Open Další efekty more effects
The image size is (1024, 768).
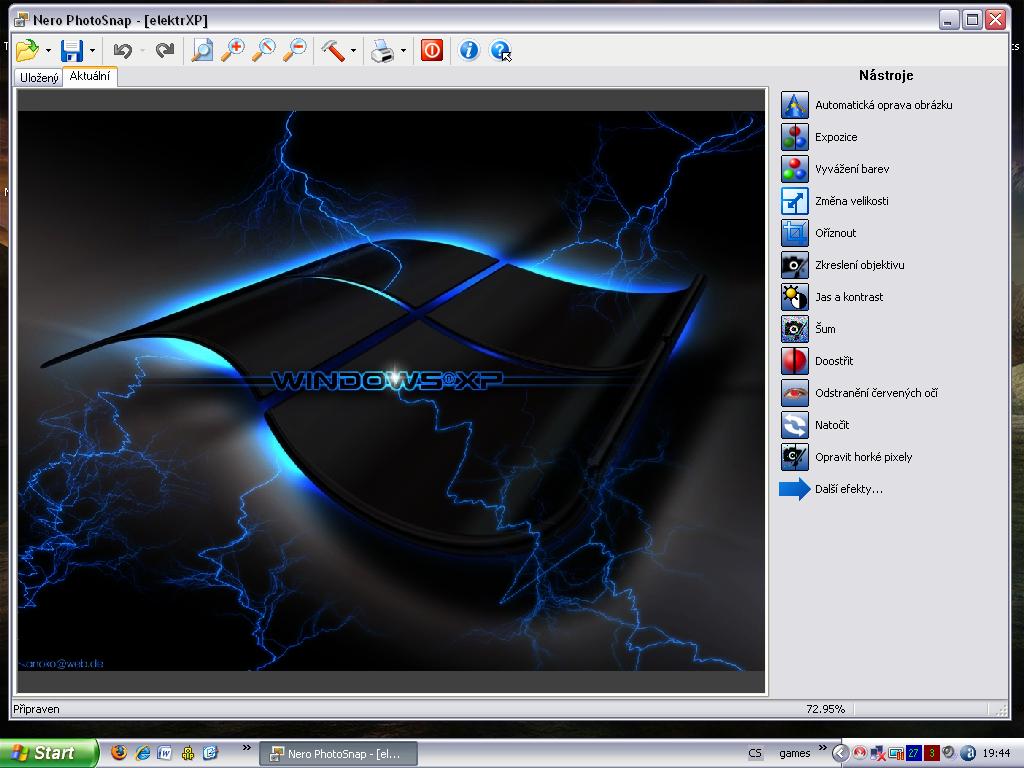(x=831, y=489)
